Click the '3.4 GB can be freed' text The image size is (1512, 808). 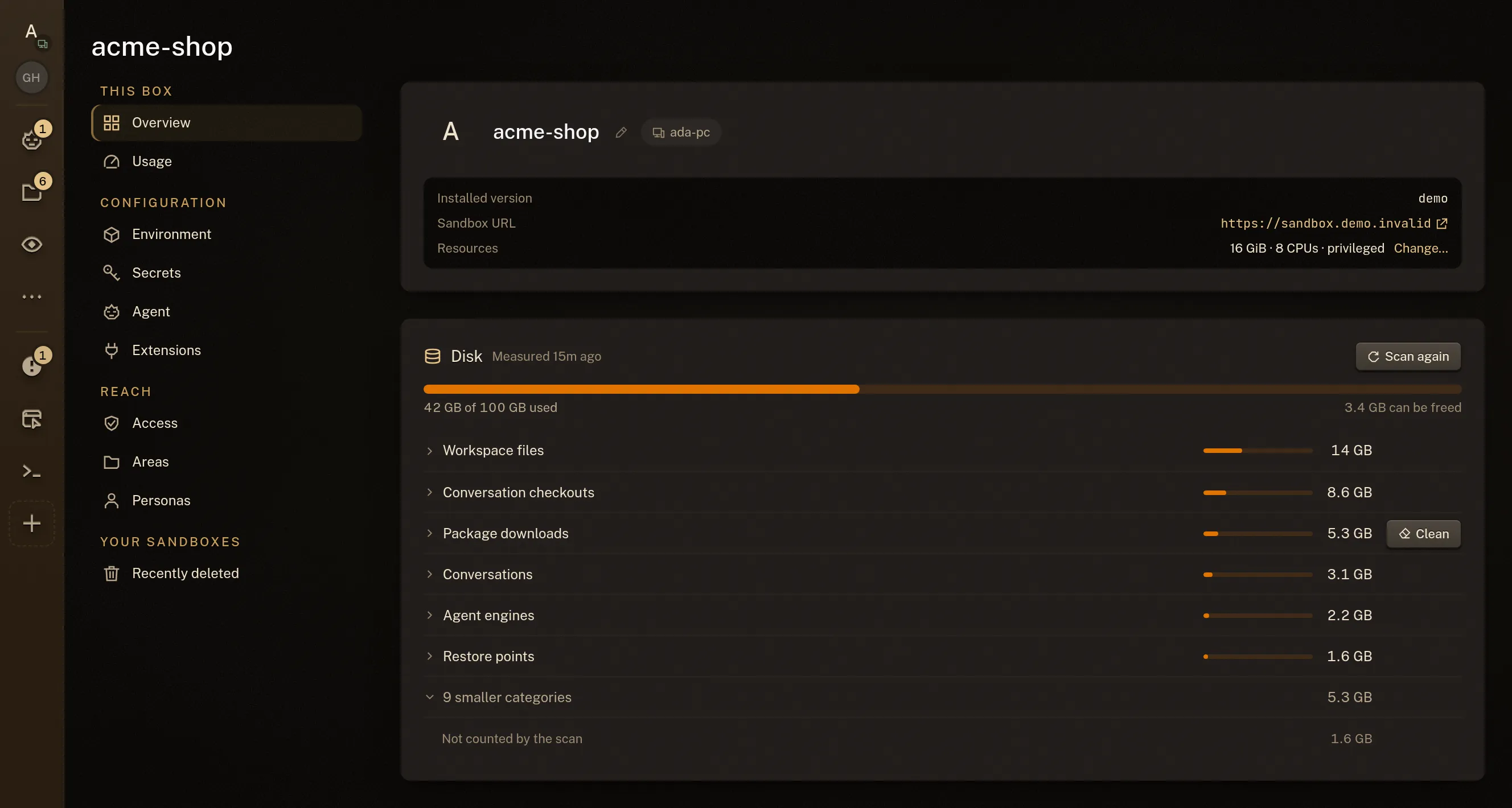pyautogui.click(x=1403, y=407)
